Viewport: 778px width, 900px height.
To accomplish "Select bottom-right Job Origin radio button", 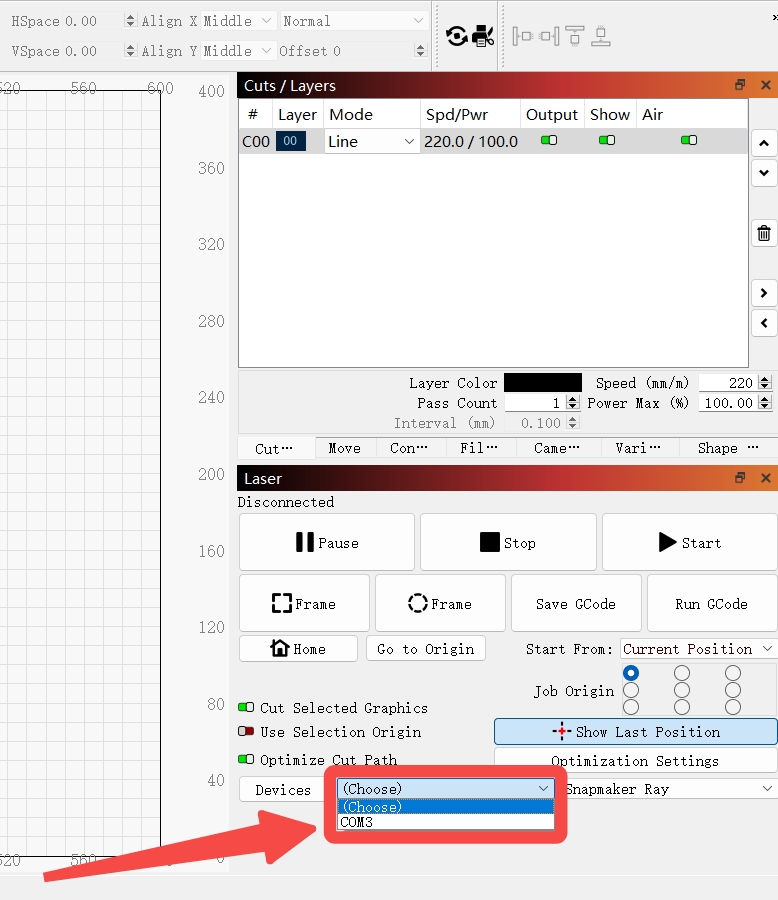I will (x=733, y=707).
